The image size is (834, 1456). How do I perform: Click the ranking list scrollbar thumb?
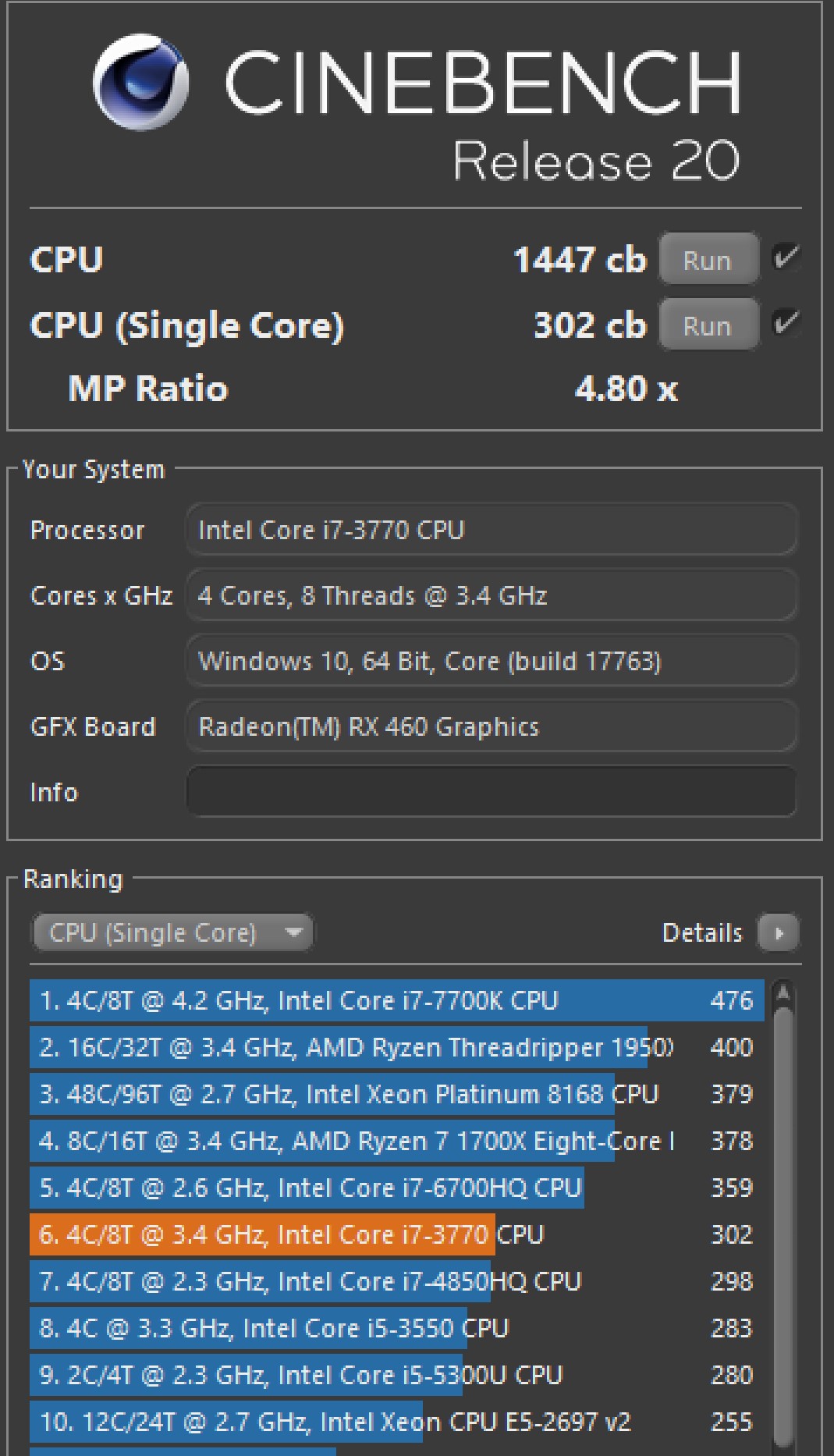[783, 1229]
